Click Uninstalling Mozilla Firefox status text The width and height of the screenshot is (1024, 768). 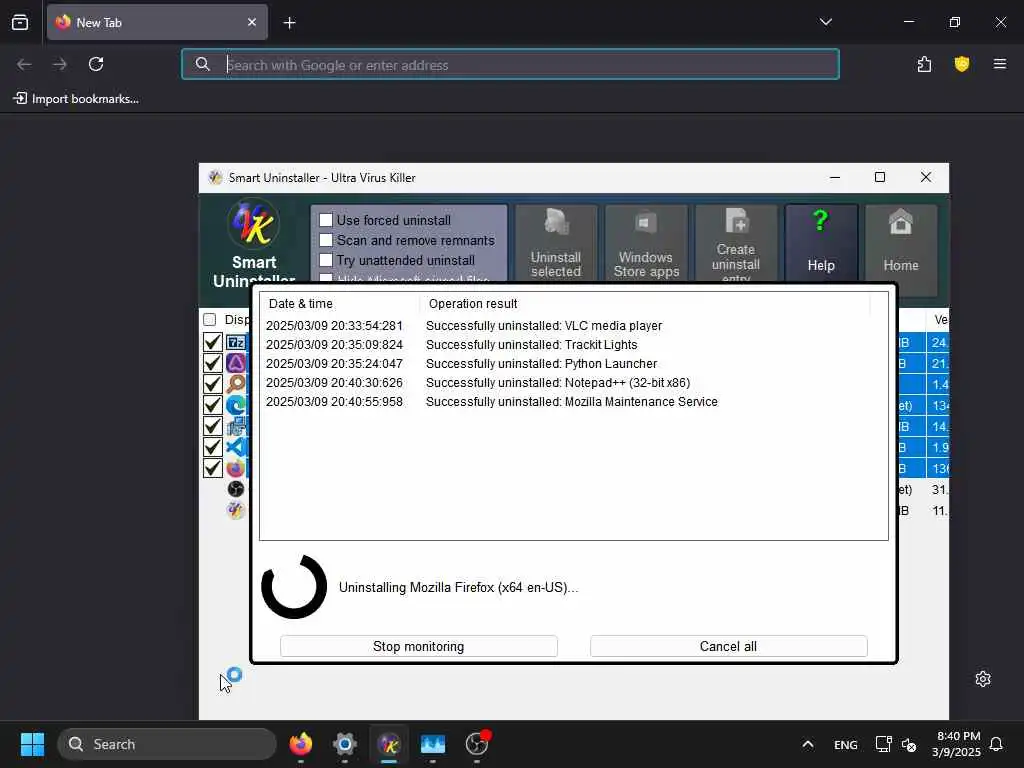458,587
